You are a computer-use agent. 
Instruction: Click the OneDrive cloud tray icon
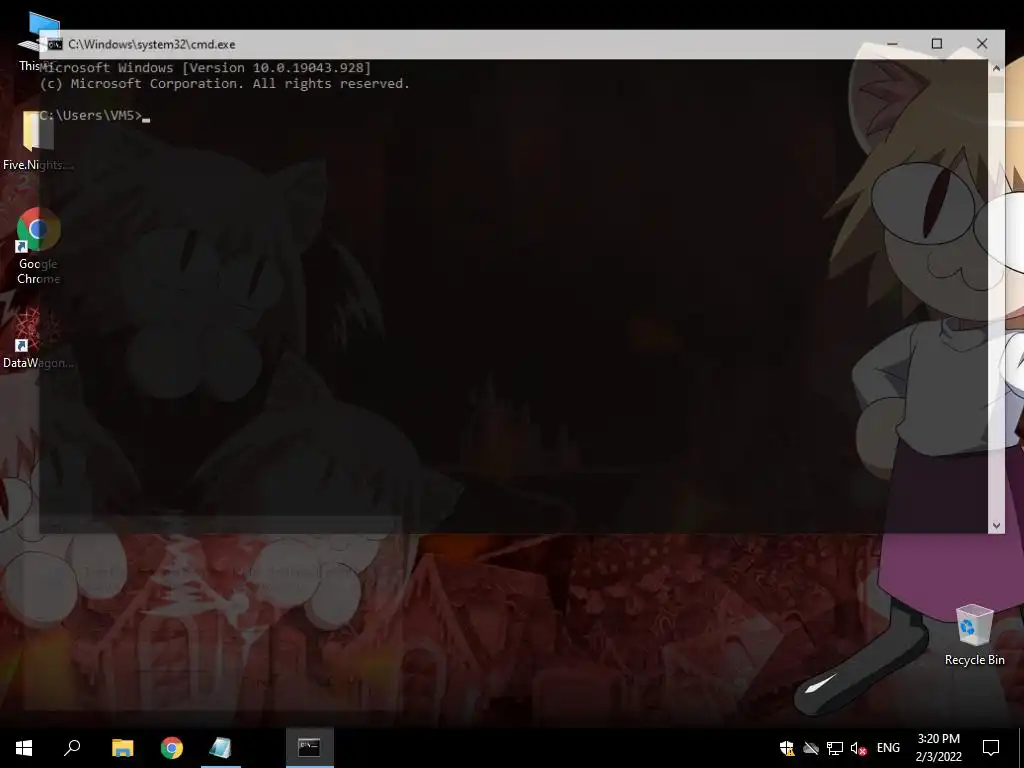[810, 748]
